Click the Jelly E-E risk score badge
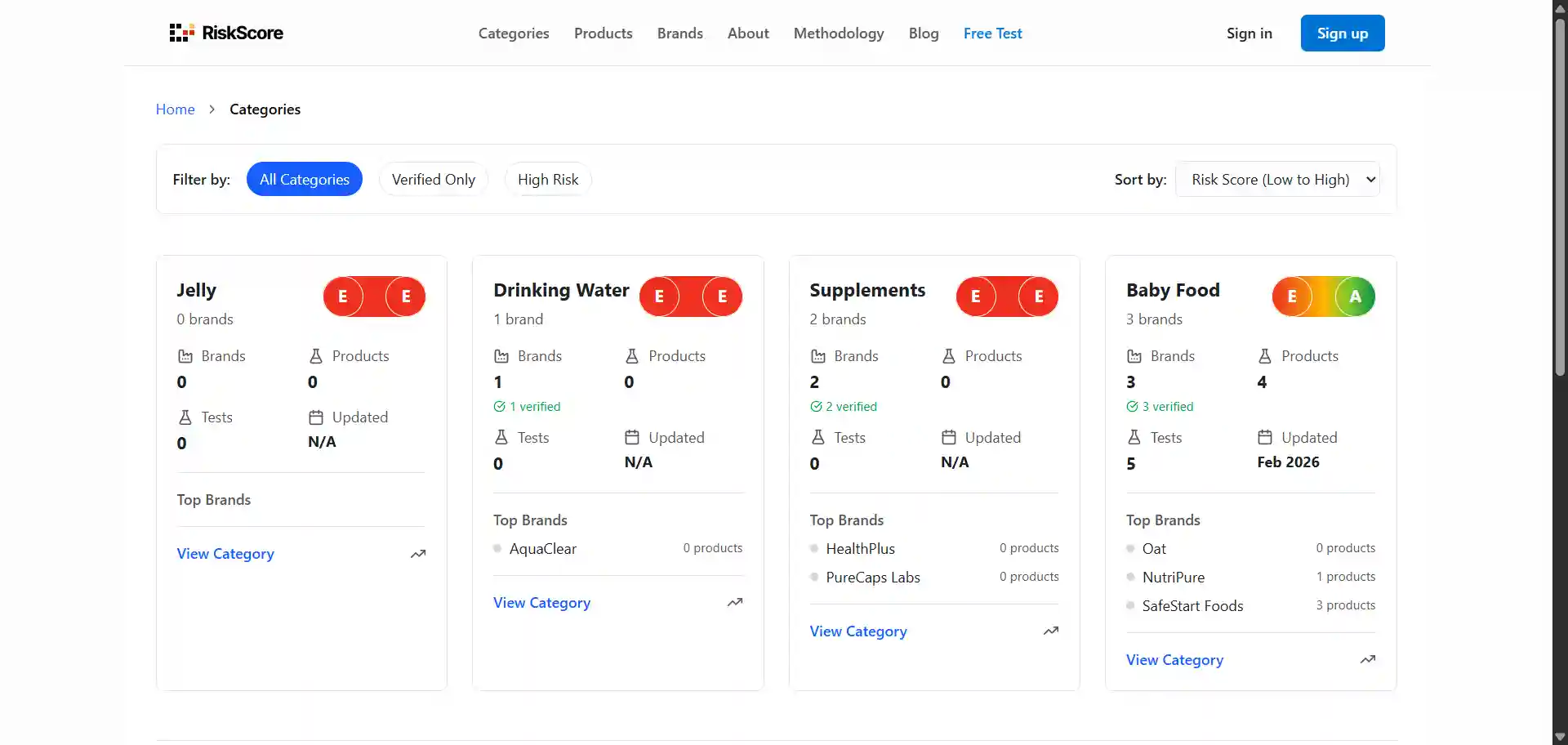Viewport: 1568px width, 745px height. [x=375, y=297]
